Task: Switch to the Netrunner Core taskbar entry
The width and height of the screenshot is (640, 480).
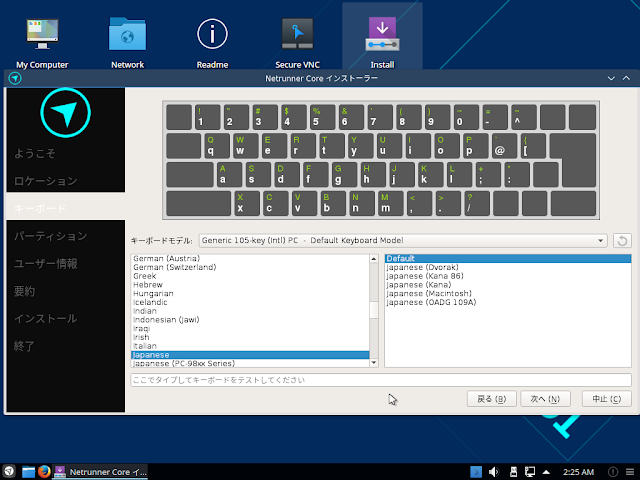Action: (x=100, y=471)
